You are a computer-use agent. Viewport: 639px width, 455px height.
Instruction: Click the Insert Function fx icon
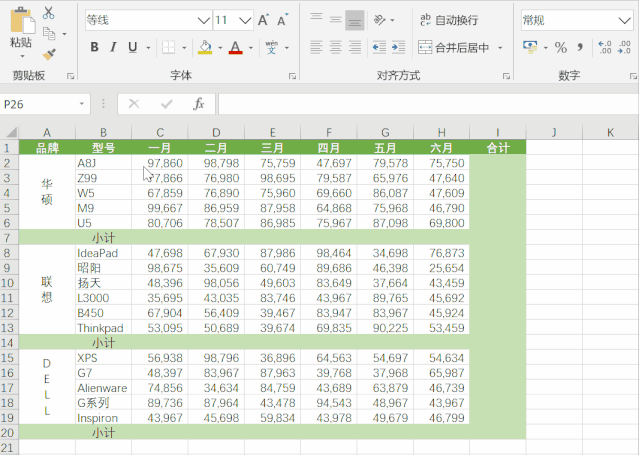pos(198,104)
